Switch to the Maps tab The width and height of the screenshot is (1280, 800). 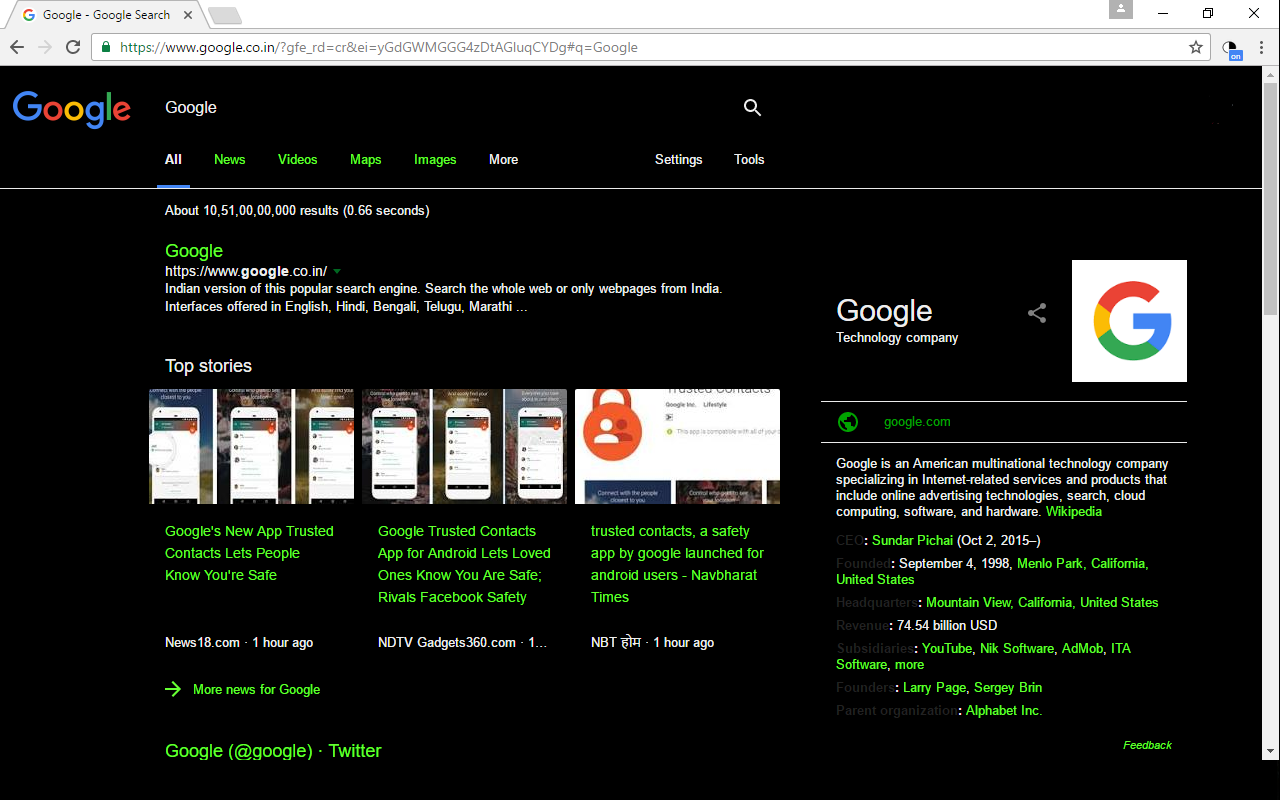point(365,159)
